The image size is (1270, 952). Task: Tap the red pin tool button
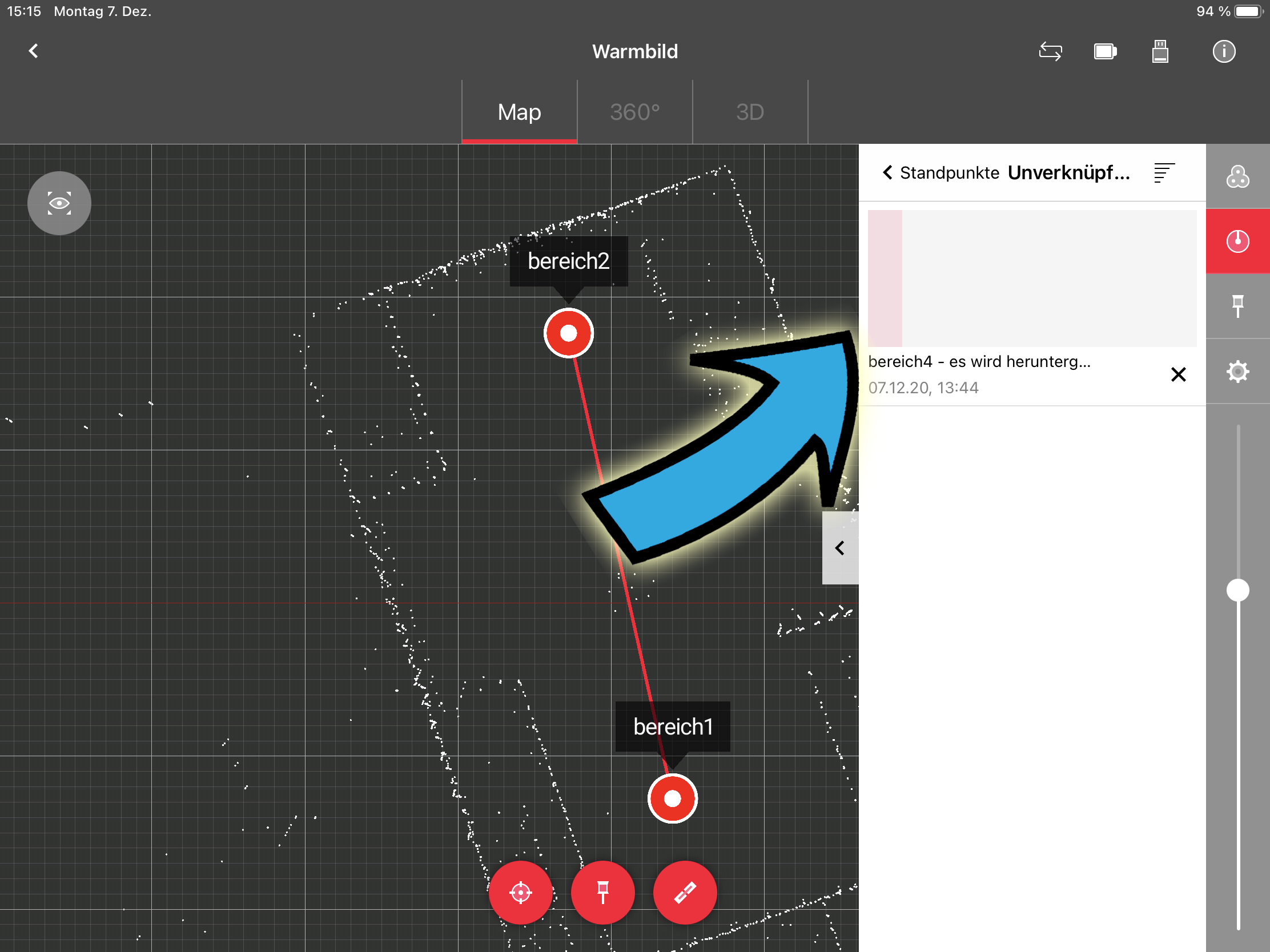(603, 892)
